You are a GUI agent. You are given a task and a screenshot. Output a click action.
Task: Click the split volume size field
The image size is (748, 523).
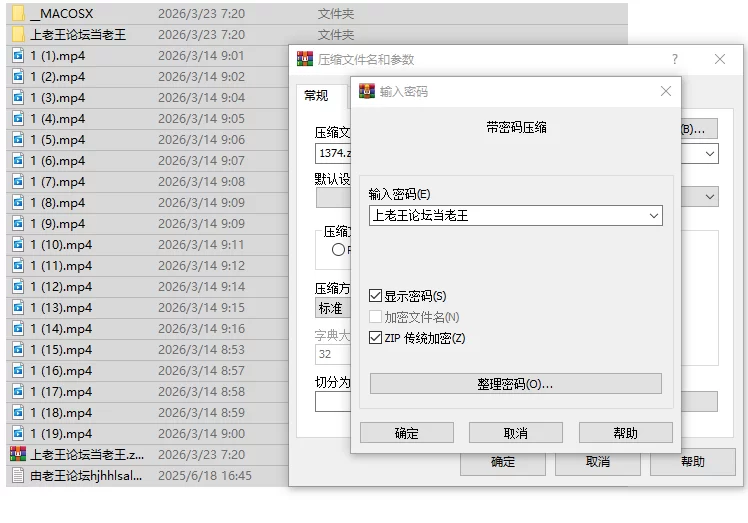[333, 401]
